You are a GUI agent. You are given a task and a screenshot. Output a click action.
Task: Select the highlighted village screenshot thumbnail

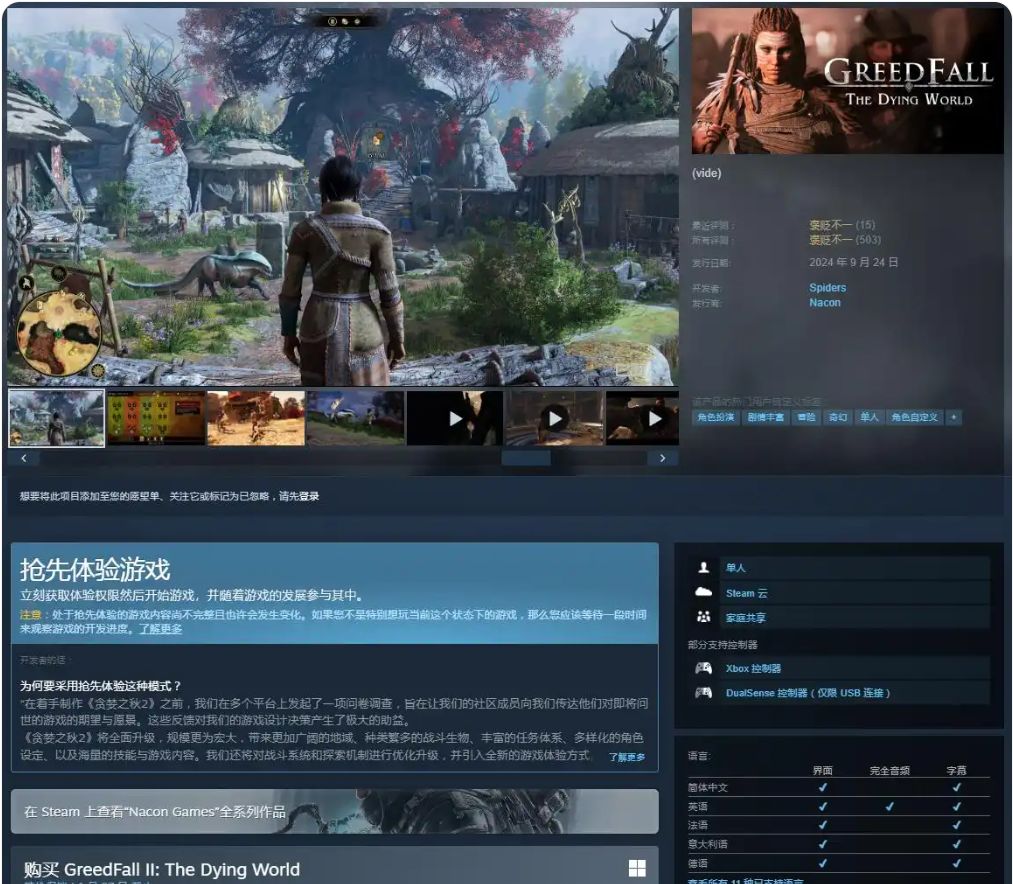56,418
